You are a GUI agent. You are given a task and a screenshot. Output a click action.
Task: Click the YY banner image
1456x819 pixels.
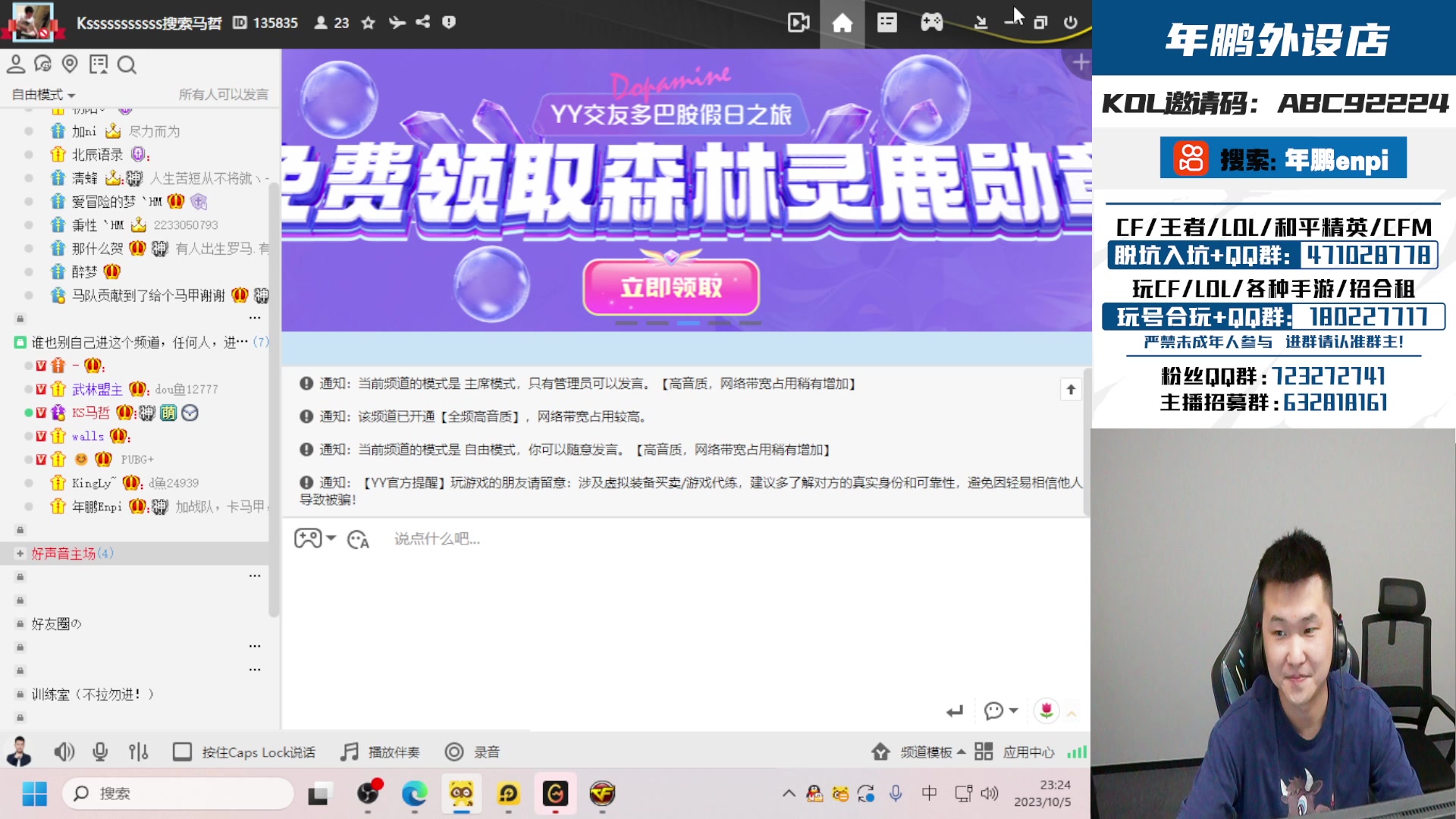pos(686,190)
